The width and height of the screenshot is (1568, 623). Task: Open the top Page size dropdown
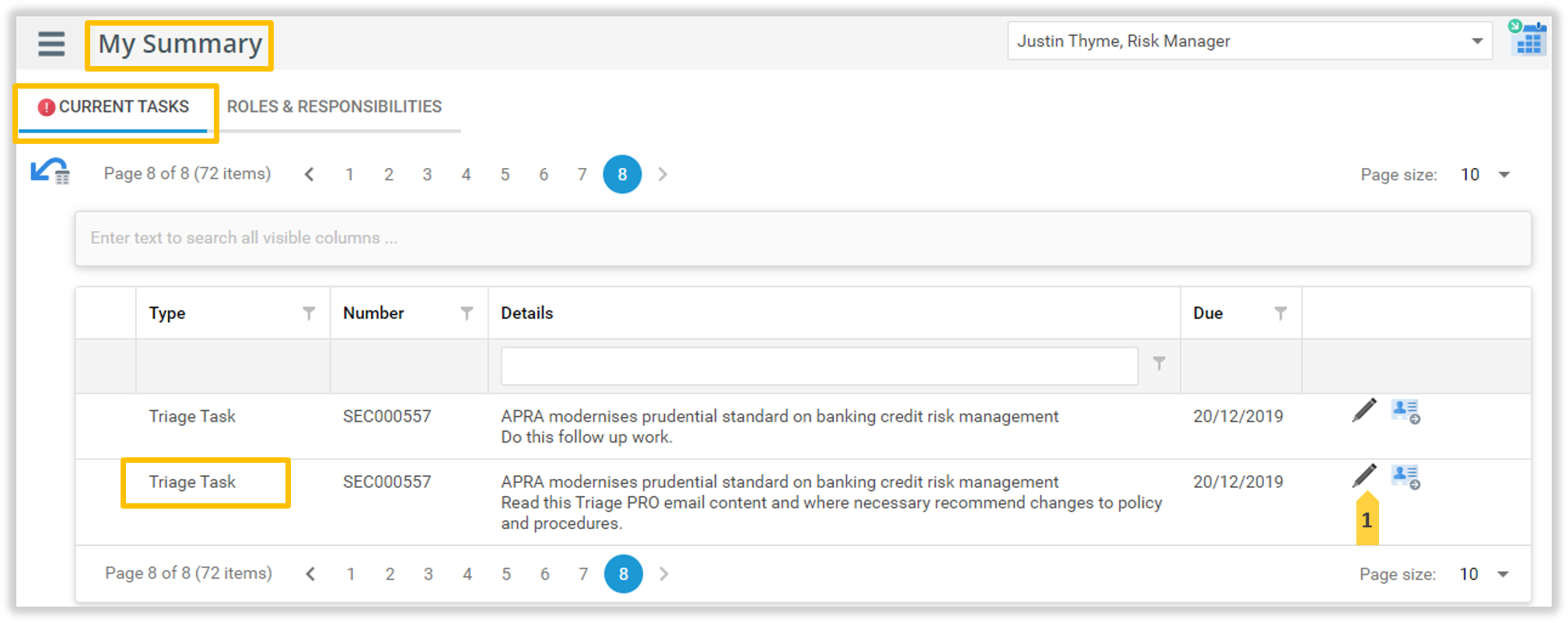(1503, 175)
